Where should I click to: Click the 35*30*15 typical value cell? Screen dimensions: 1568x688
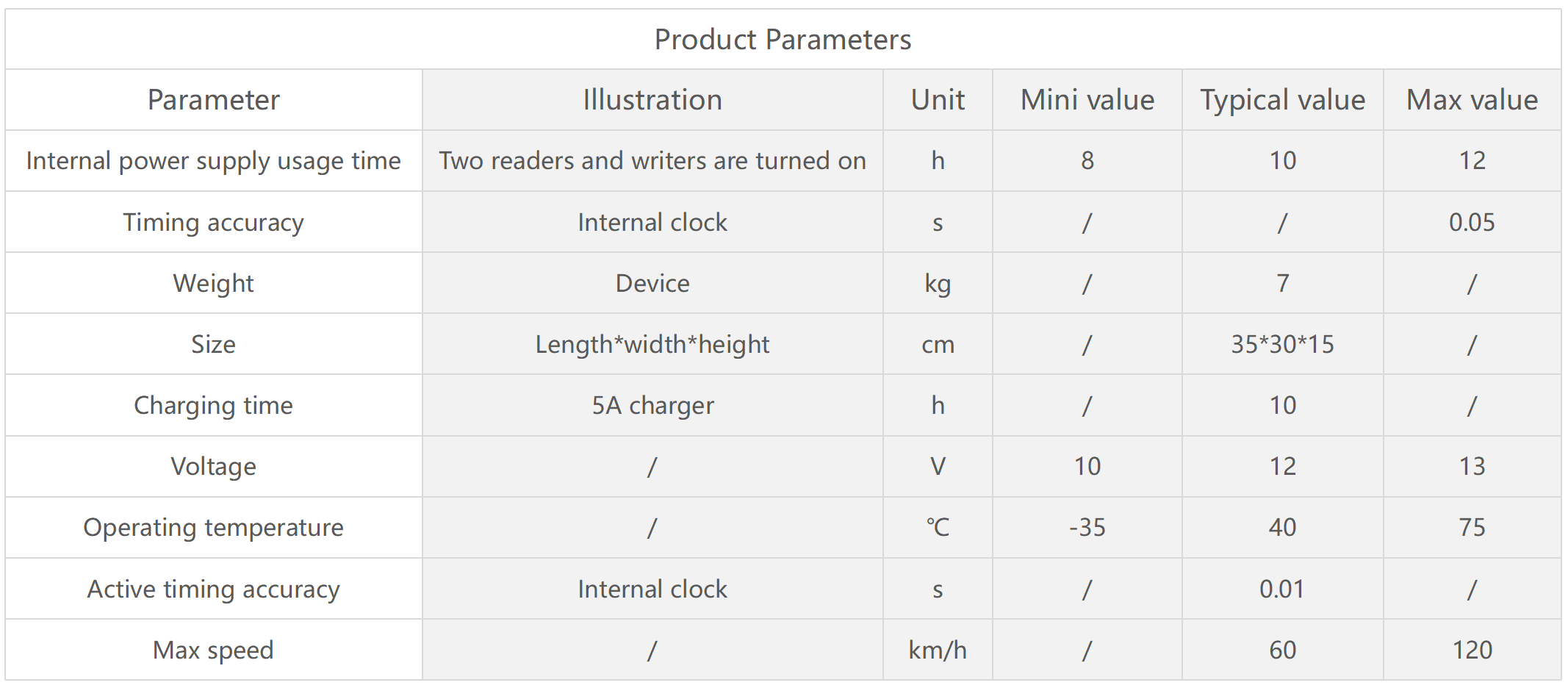coord(1283,344)
